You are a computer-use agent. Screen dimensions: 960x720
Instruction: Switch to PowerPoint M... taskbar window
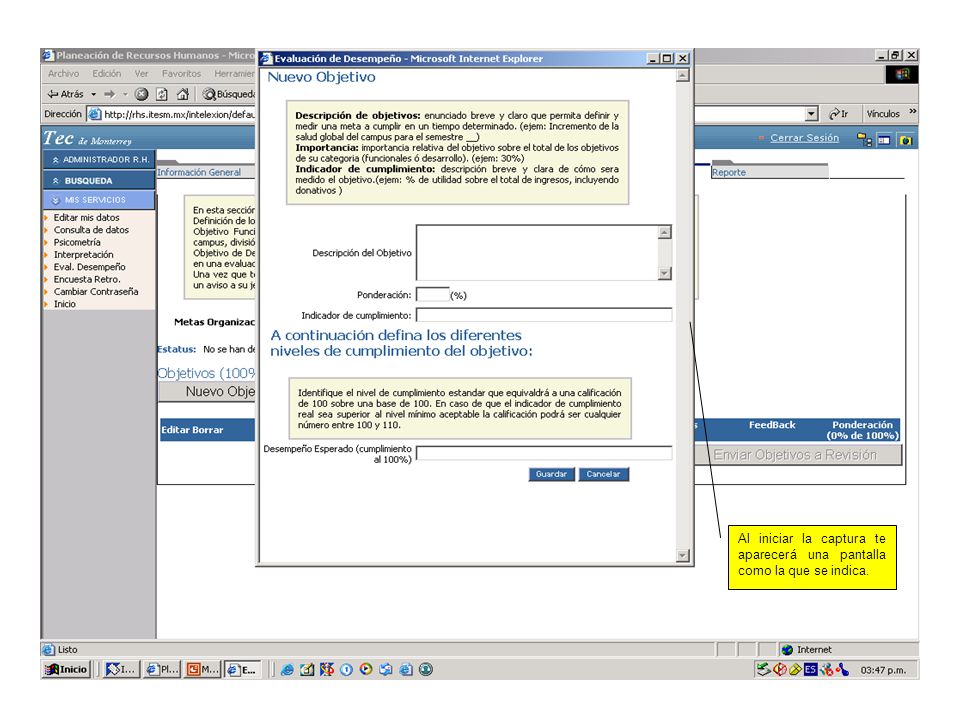click(x=203, y=670)
